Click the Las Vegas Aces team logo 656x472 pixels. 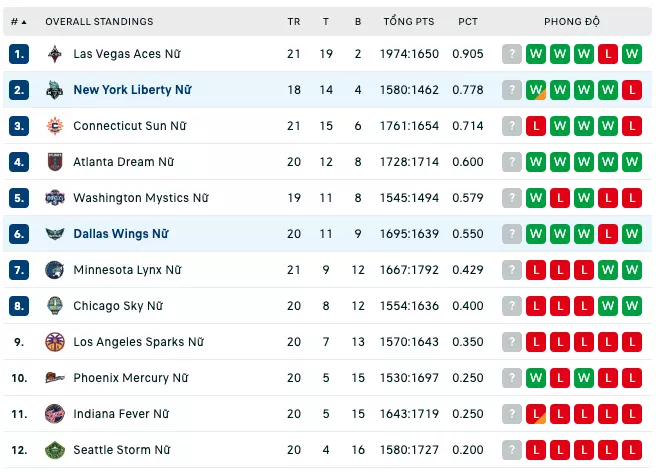click(55, 54)
